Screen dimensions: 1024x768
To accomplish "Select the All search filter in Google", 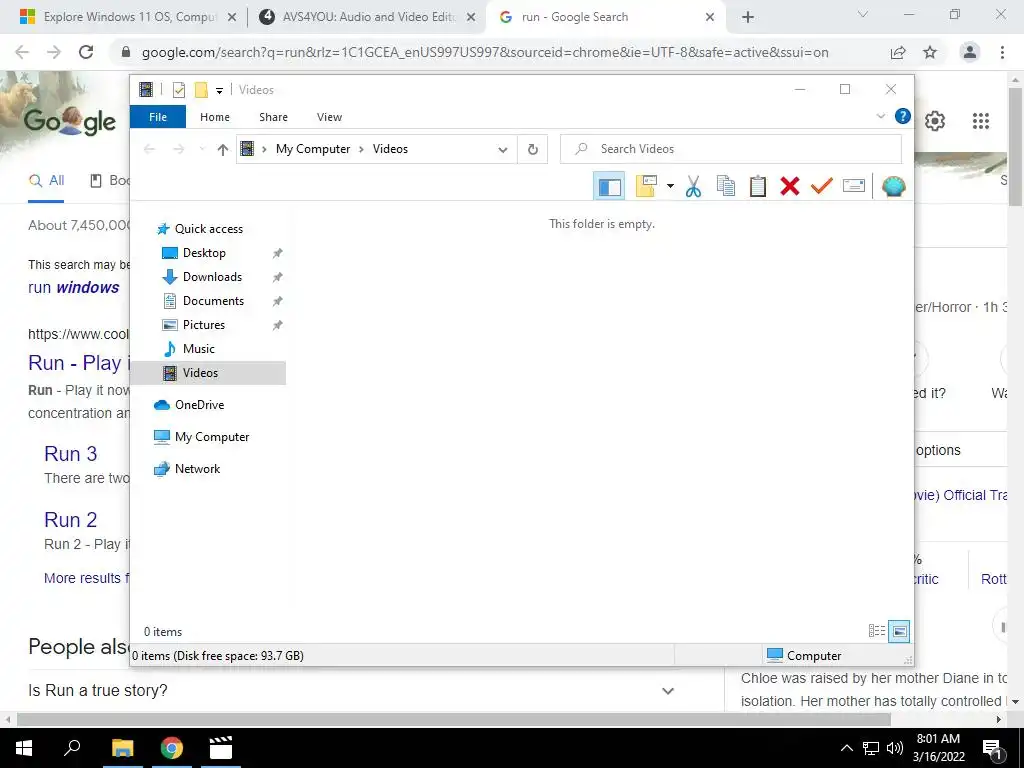I will tap(46, 181).
